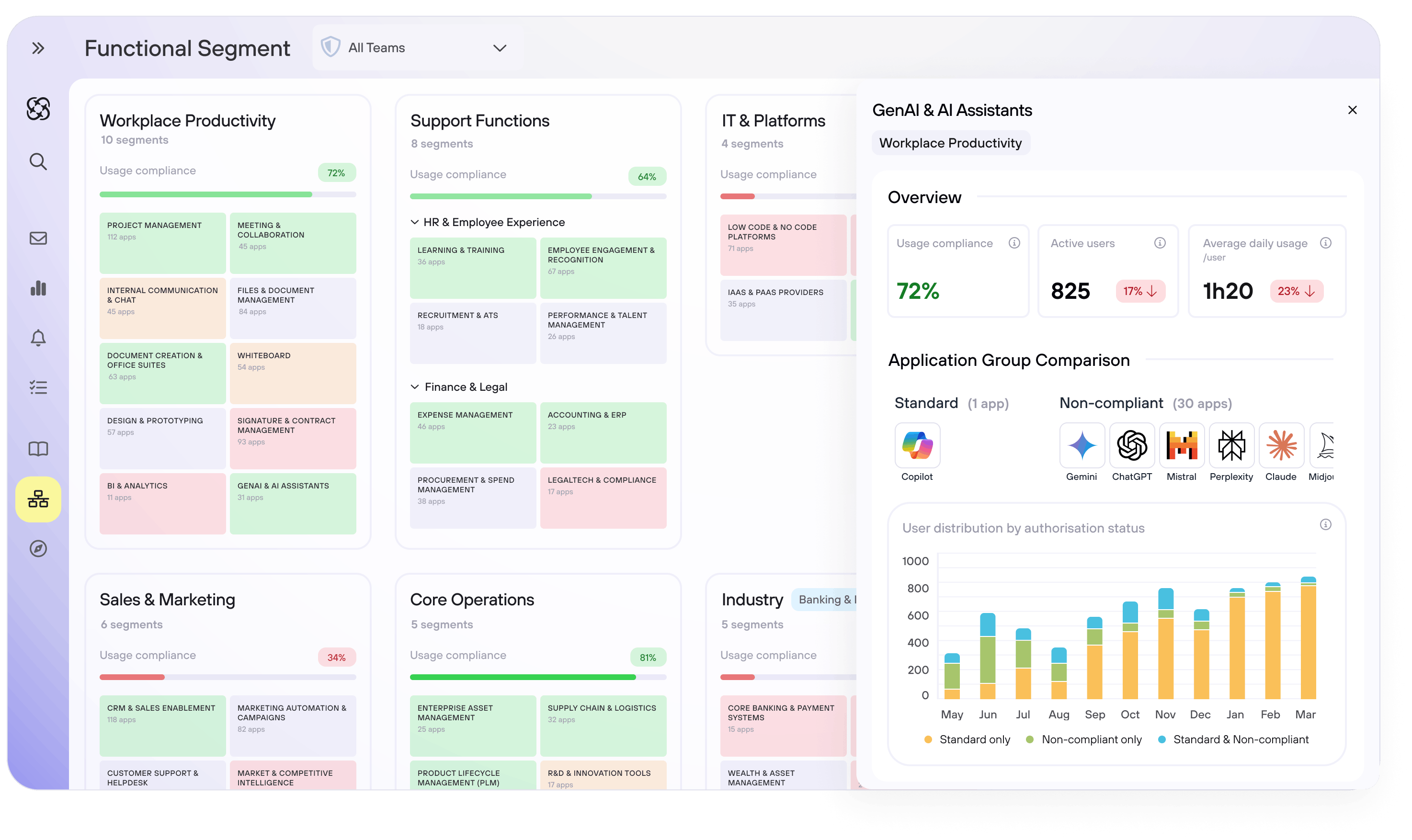Open the GenAI & AI Assistants segment tile
Image resolution: width=1412 pixels, height=840 pixels.
tap(293, 503)
